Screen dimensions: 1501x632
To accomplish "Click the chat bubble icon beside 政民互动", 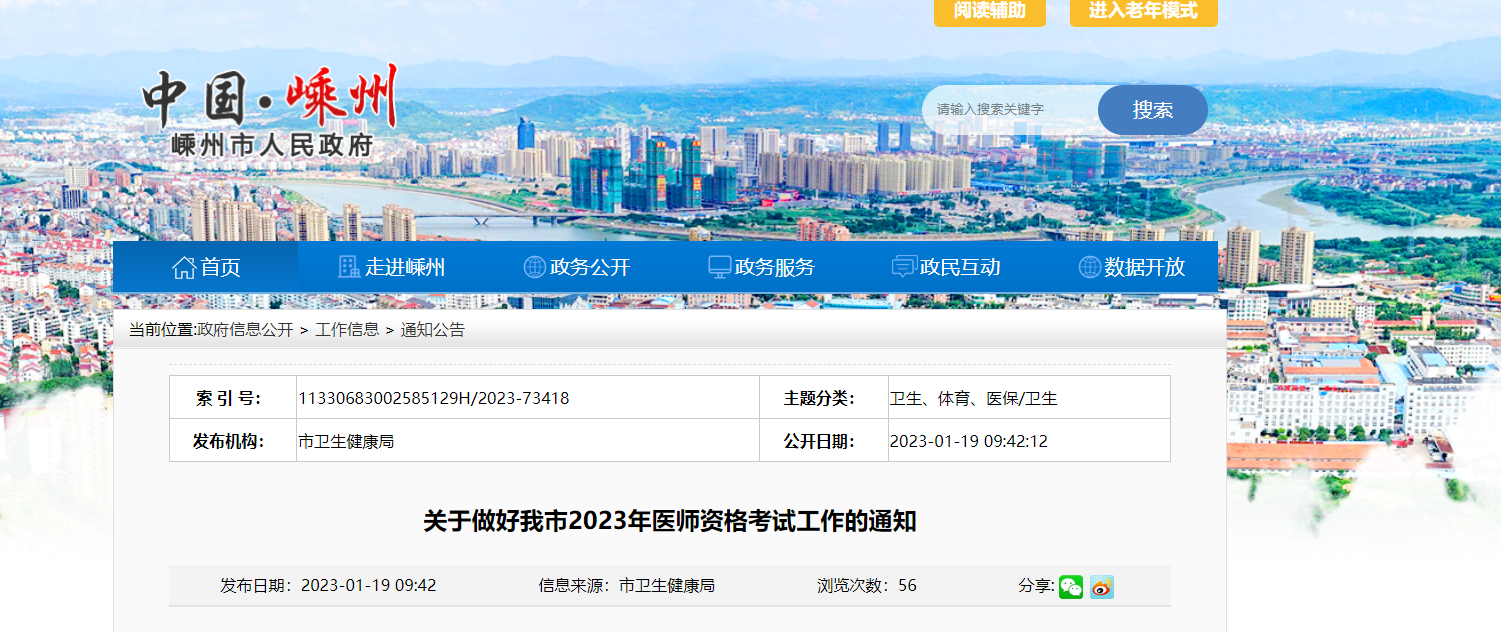I will pyautogui.click(x=903, y=267).
